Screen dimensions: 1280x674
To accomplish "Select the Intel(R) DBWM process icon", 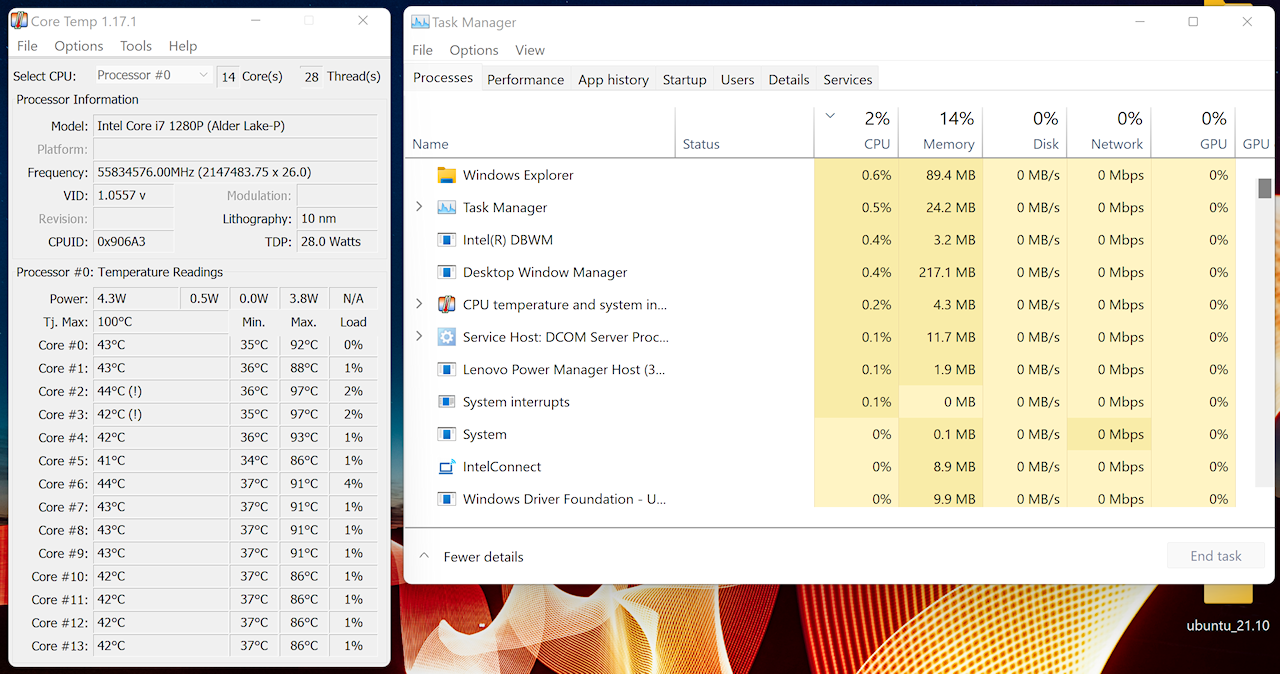I will click(x=447, y=240).
